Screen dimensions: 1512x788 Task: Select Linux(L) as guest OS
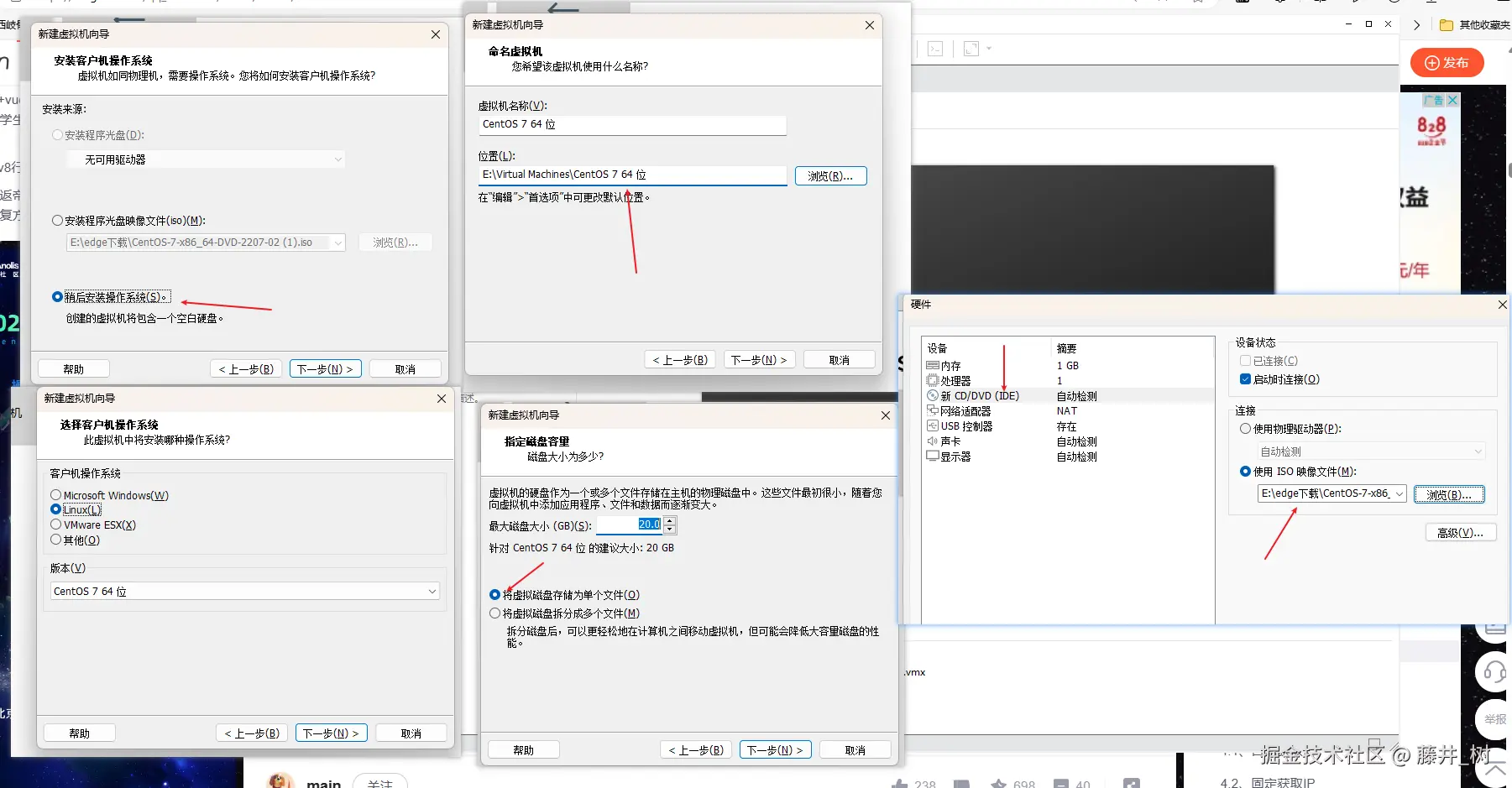(x=56, y=509)
